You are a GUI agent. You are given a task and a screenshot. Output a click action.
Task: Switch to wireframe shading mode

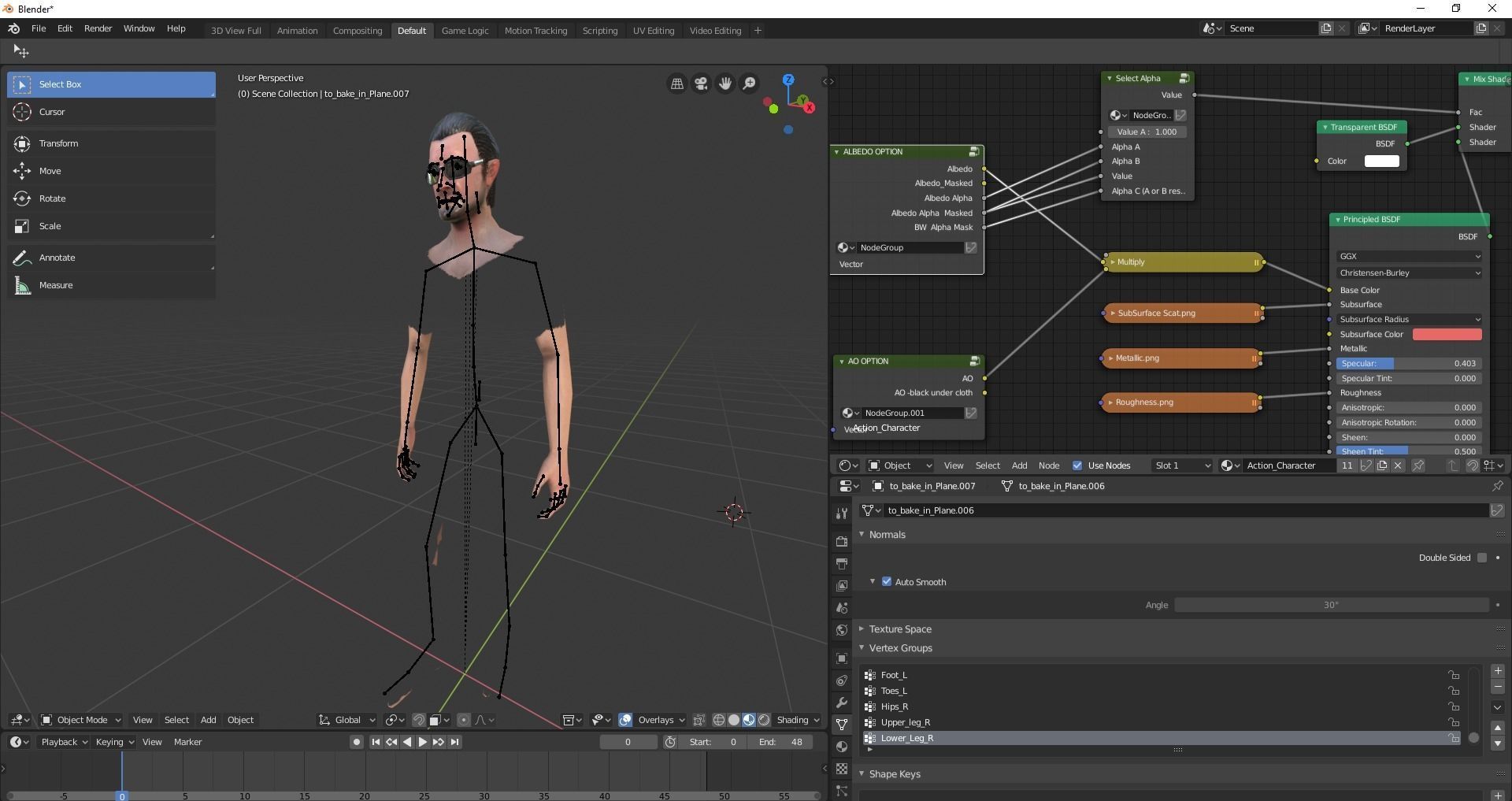[x=719, y=720]
